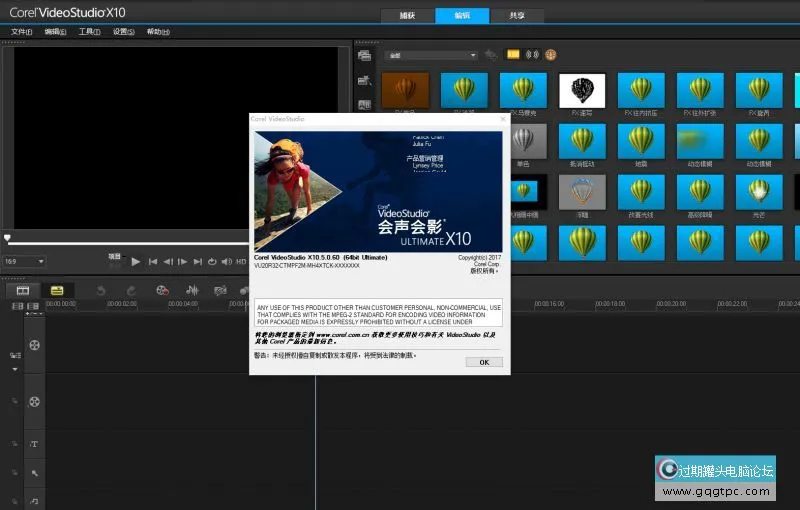This screenshot has height=510, width=800.
Task: Select the FX往外扩张 filter thumbnail
Action: click(x=700, y=91)
